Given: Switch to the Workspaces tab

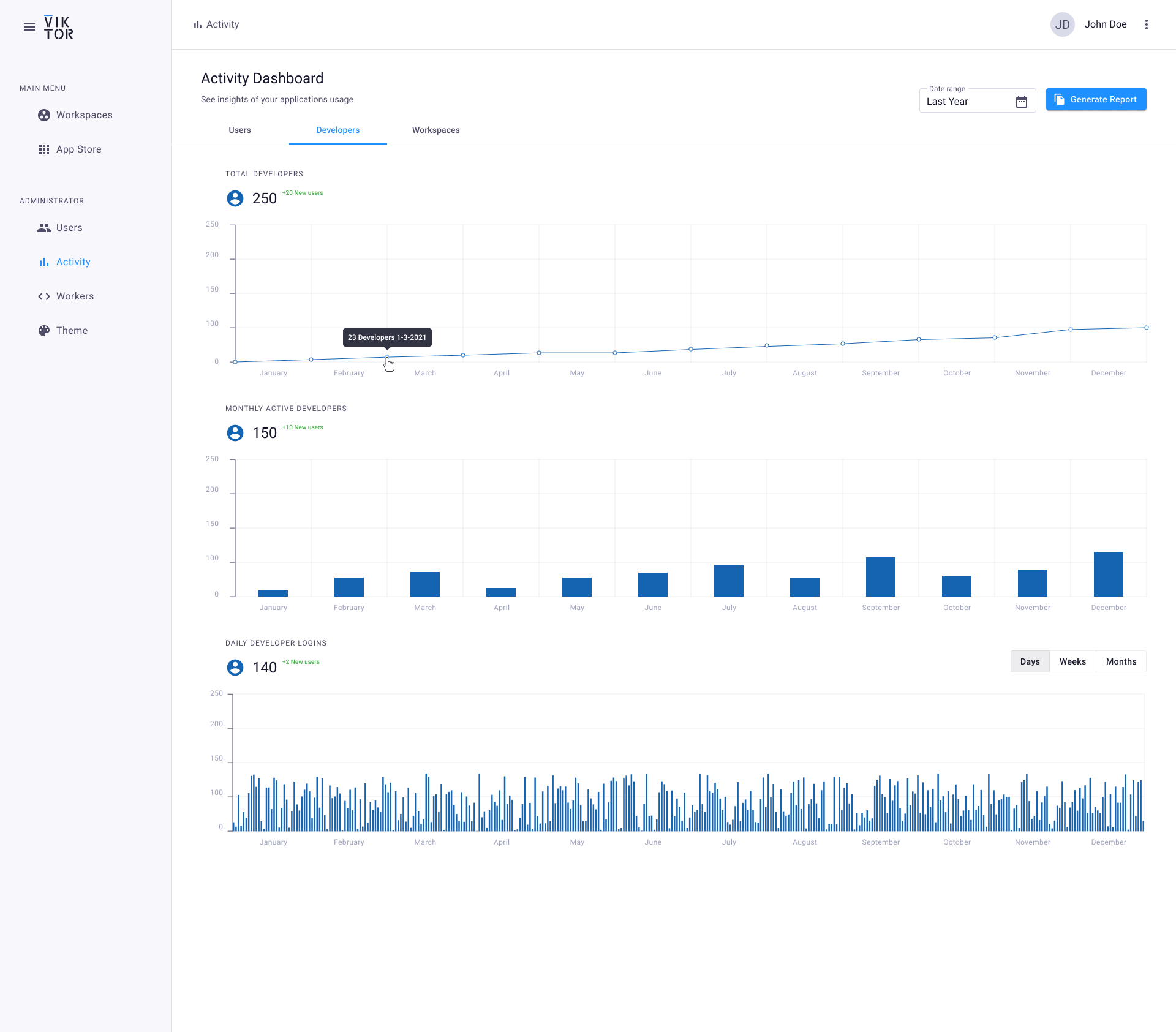Looking at the screenshot, I should coord(436,130).
